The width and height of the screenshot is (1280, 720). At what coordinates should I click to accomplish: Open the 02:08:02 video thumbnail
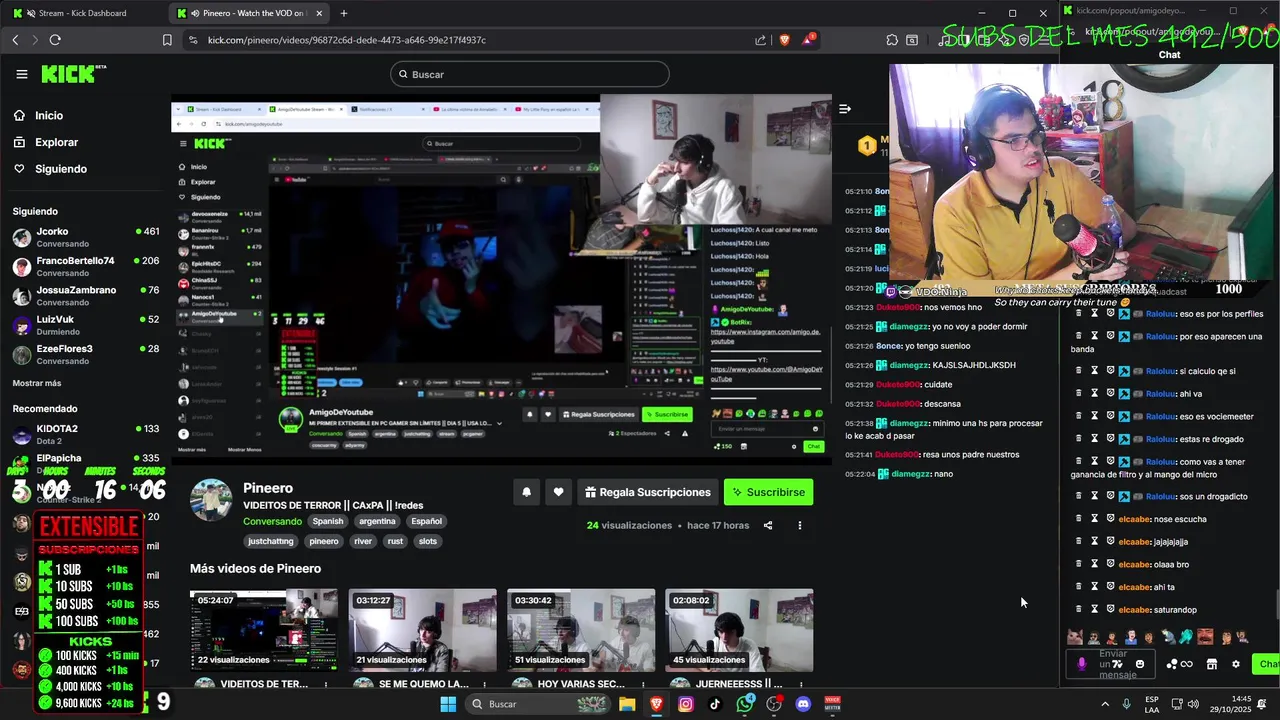click(x=740, y=630)
